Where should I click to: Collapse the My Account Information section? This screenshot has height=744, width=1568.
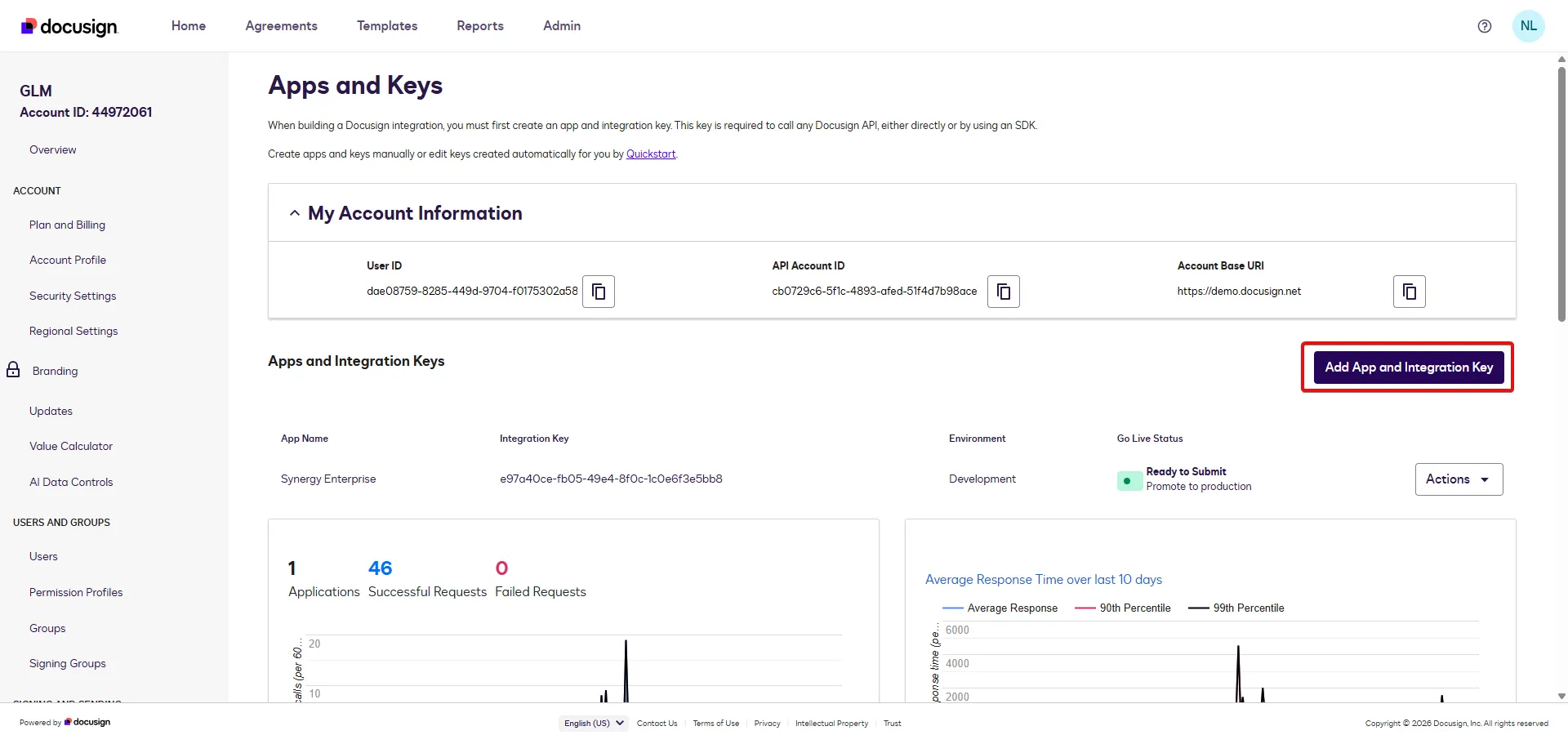pos(294,212)
